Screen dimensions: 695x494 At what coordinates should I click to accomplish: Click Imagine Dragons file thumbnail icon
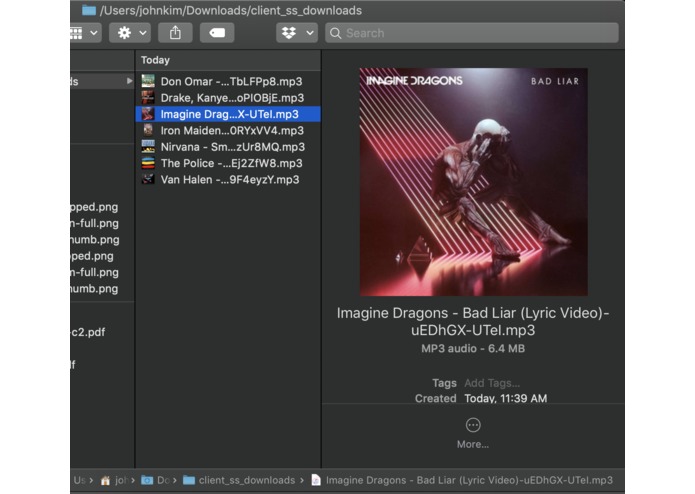pos(148,114)
